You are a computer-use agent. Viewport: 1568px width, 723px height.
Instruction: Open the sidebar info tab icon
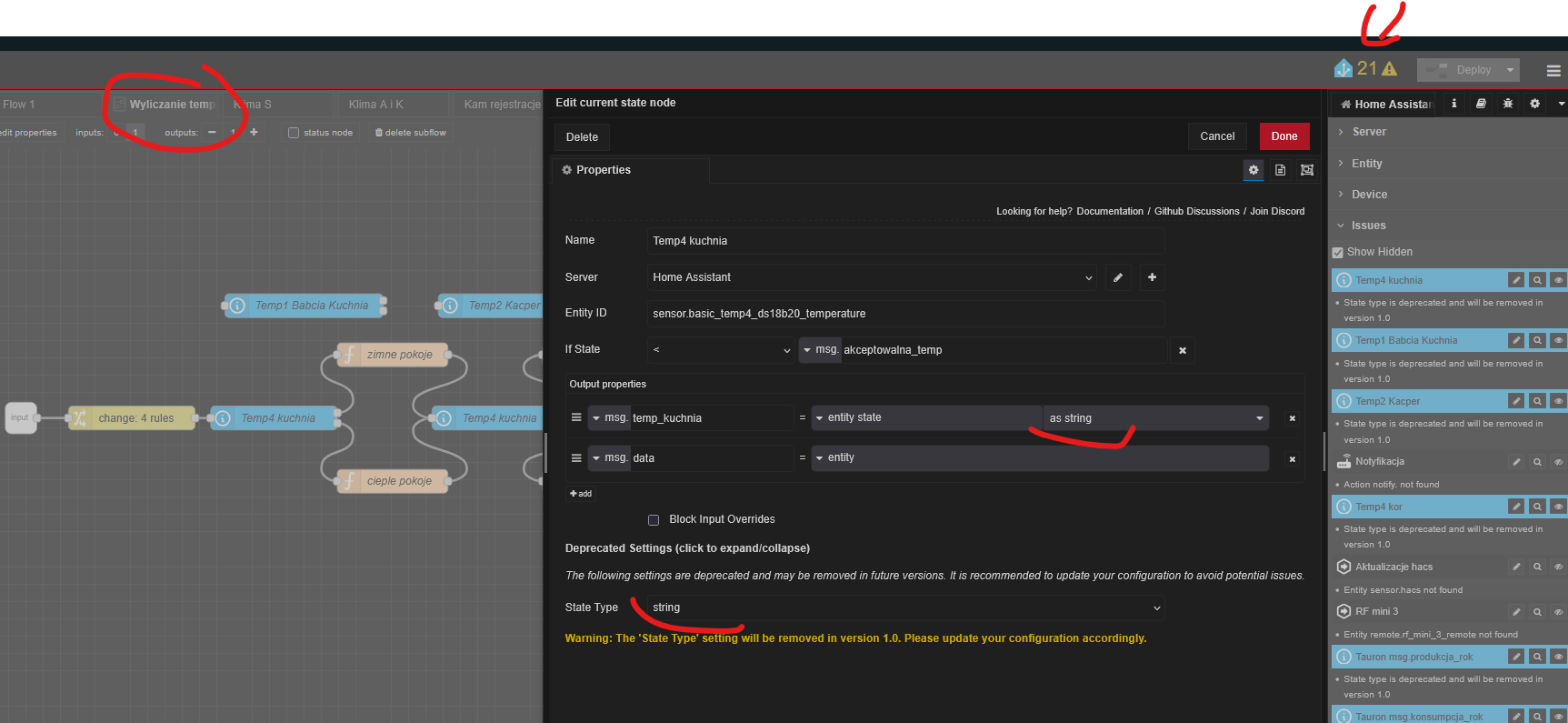coord(1454,104)
